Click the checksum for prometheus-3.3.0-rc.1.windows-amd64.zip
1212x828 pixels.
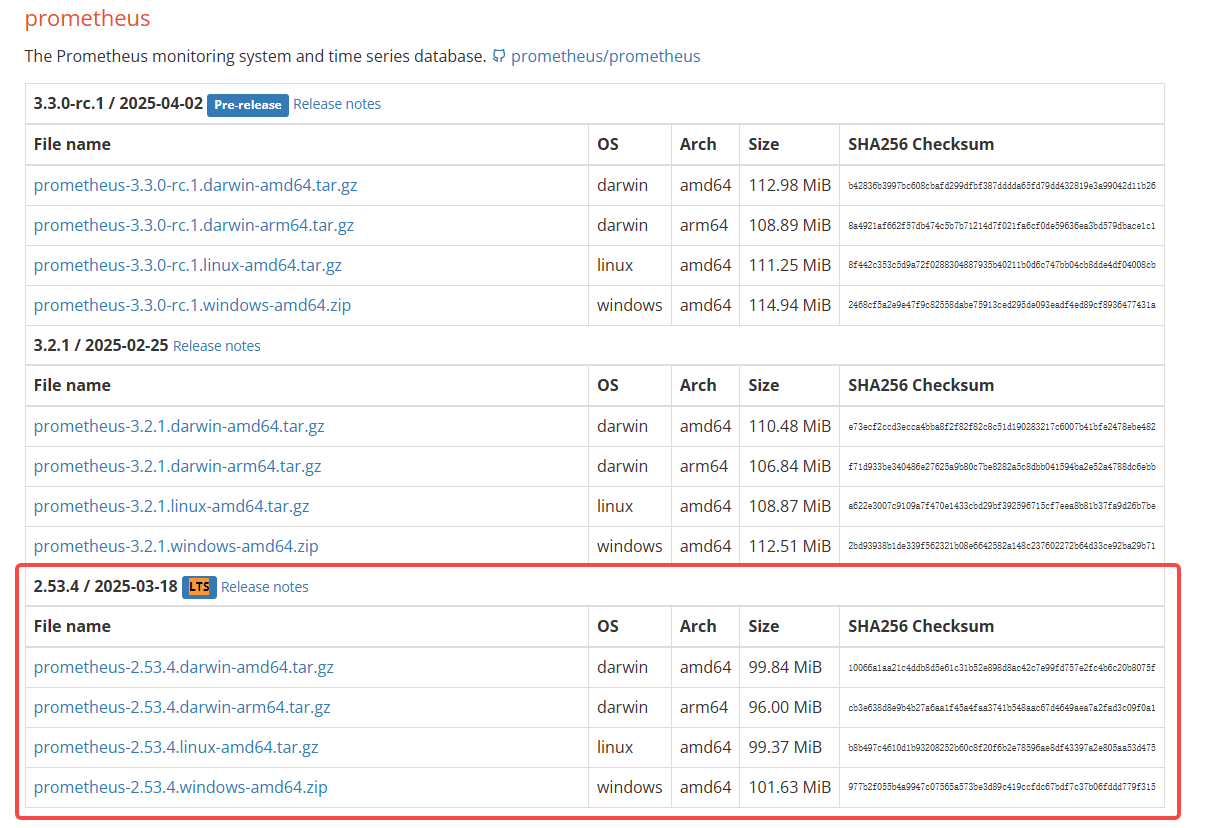(1002, 306)
